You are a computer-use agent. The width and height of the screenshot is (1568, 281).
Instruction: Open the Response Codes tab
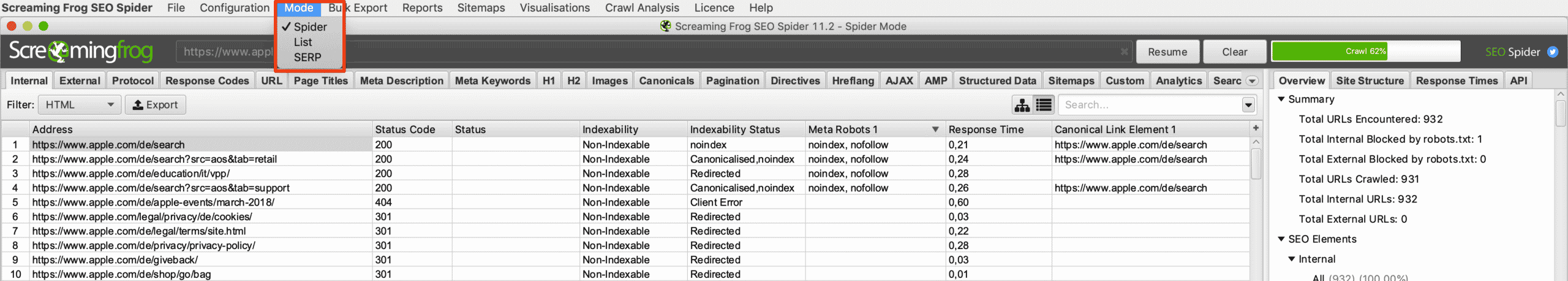(x=207, y=80)
